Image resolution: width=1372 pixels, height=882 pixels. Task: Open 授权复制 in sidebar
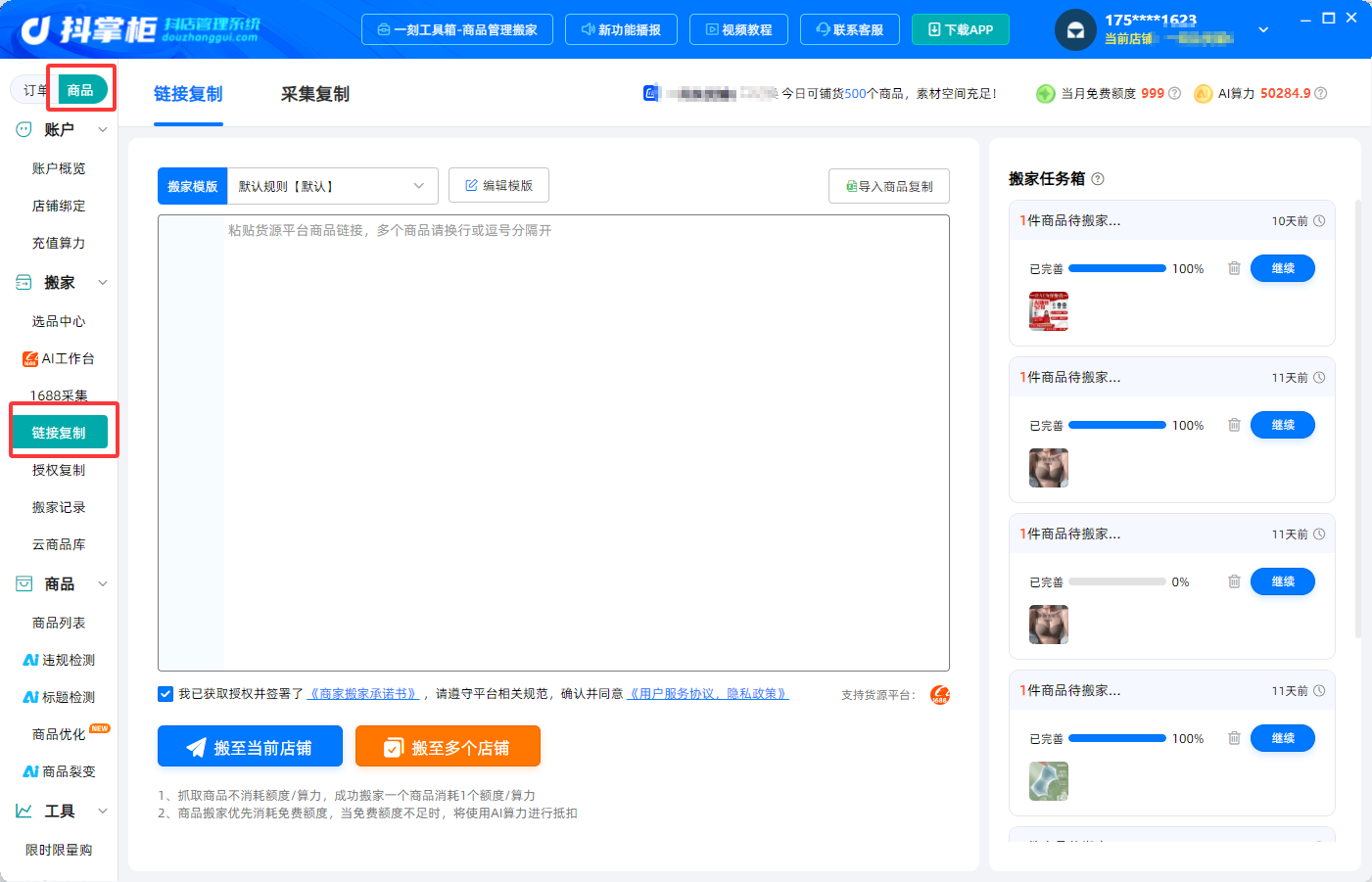[59, 470]
